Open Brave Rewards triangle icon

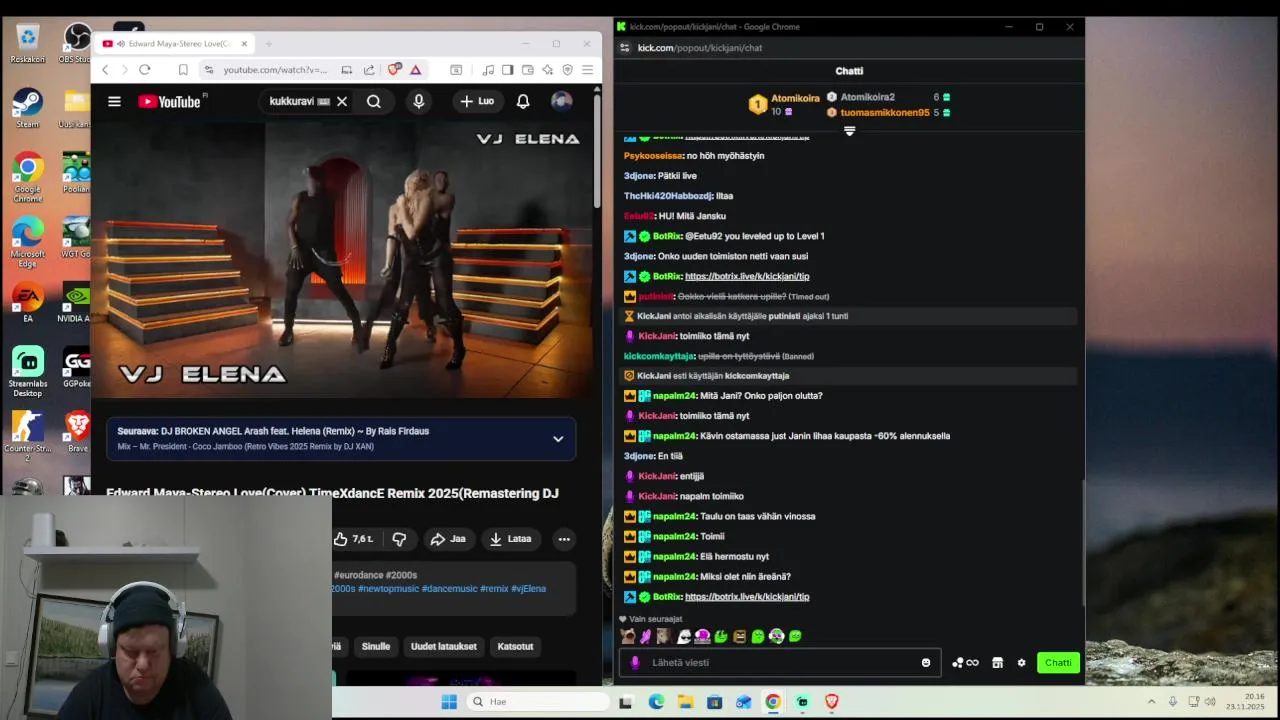click(415, 69)
